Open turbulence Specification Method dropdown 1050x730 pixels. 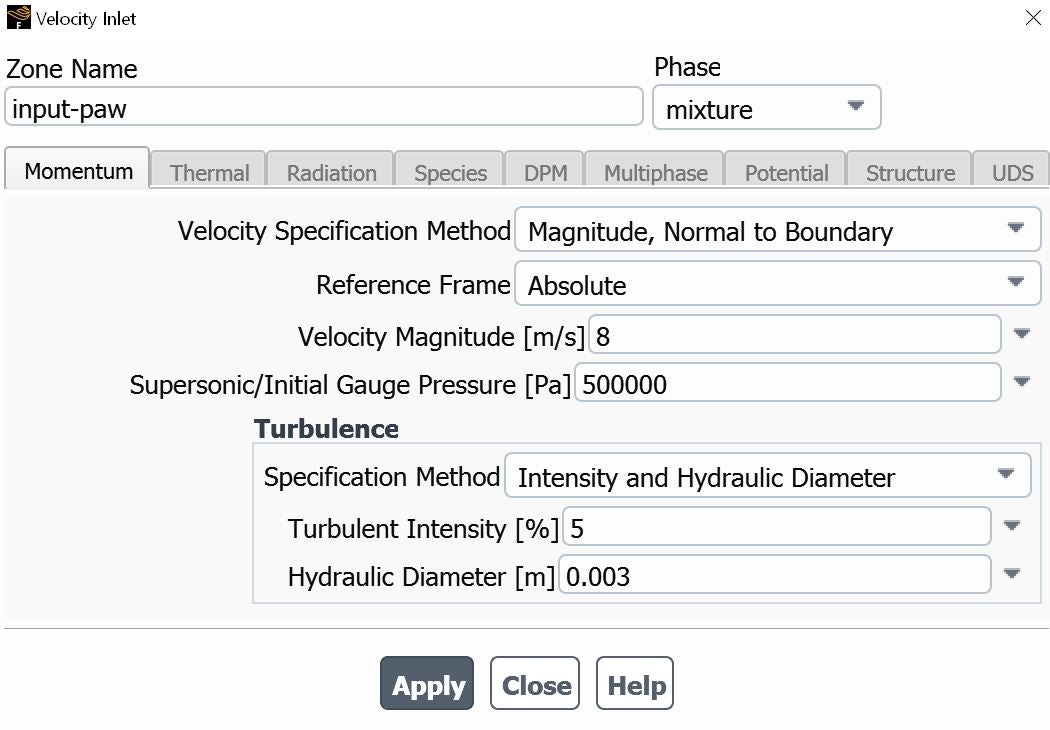tap(1006, 475)
